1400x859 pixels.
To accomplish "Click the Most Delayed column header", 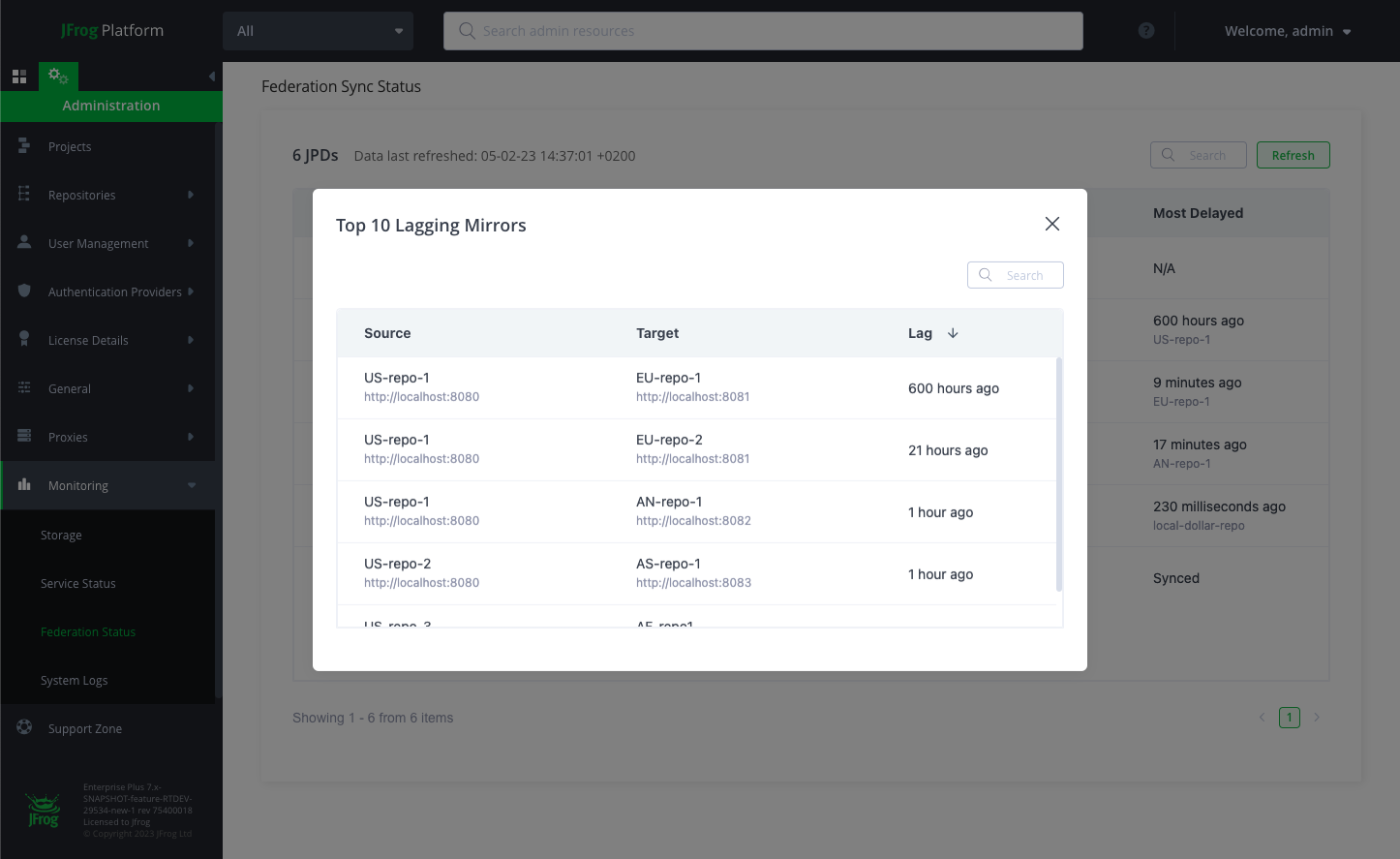I will pos(1198,213).
